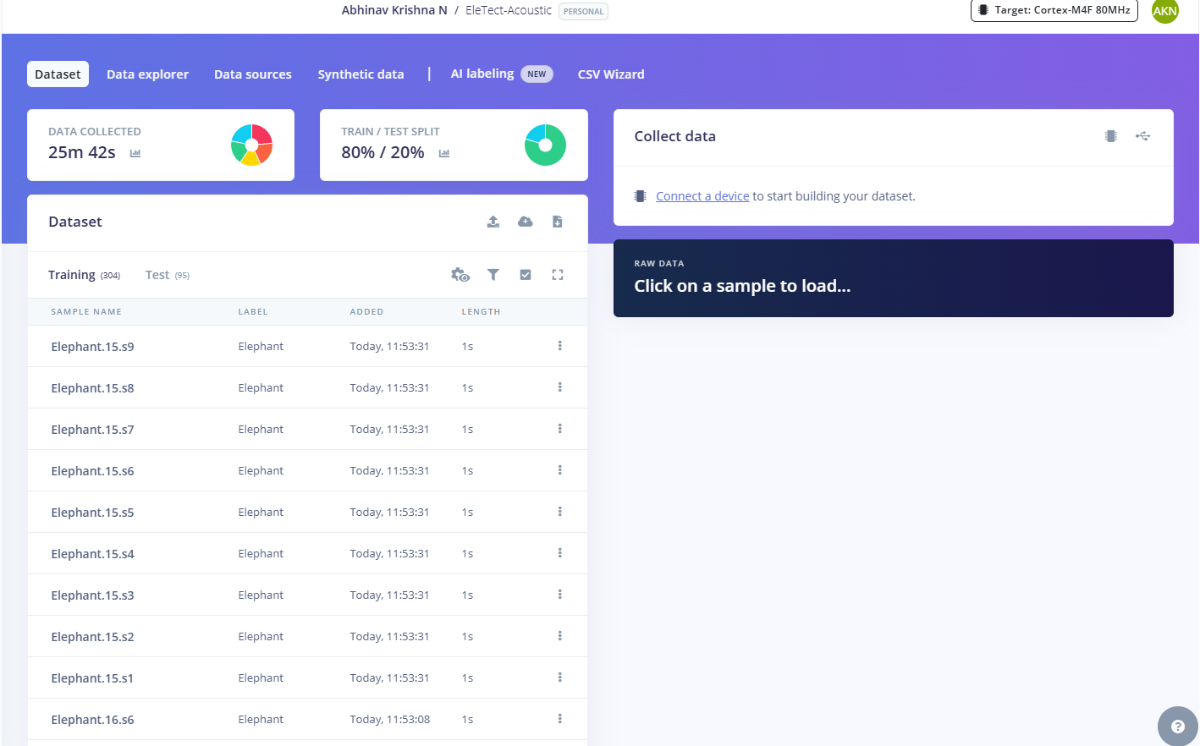The image size is (1200, 746).
Task: Click the device chip icon in Collect data header
Action: click(1111, 136)
